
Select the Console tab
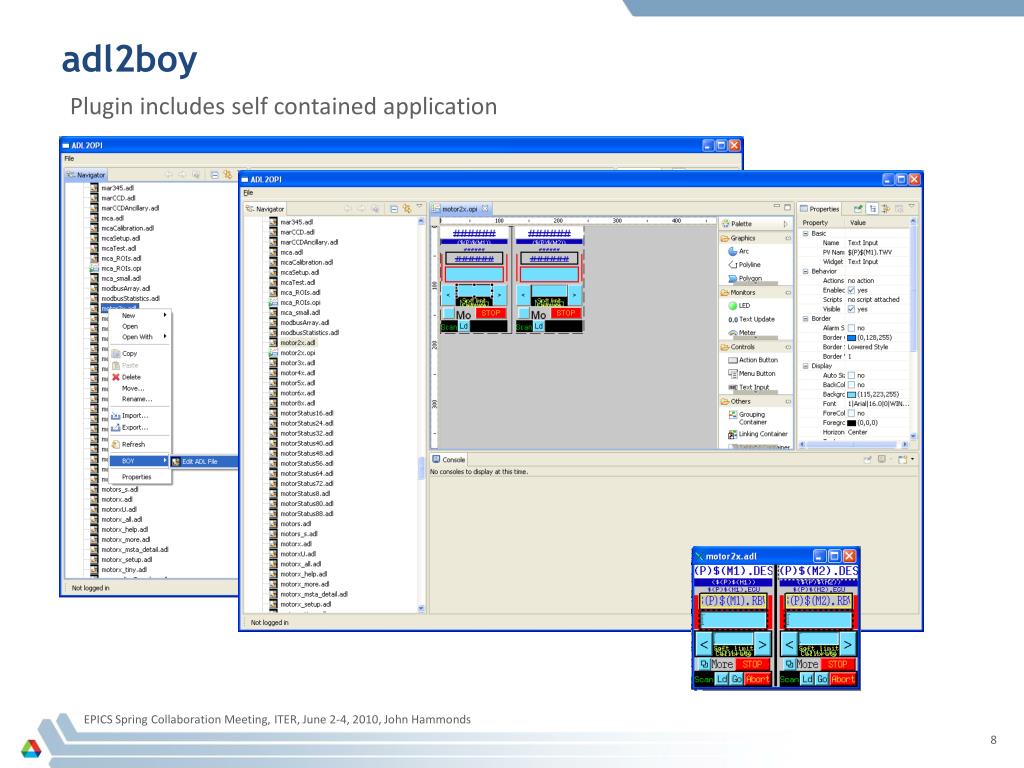point(449,460)
